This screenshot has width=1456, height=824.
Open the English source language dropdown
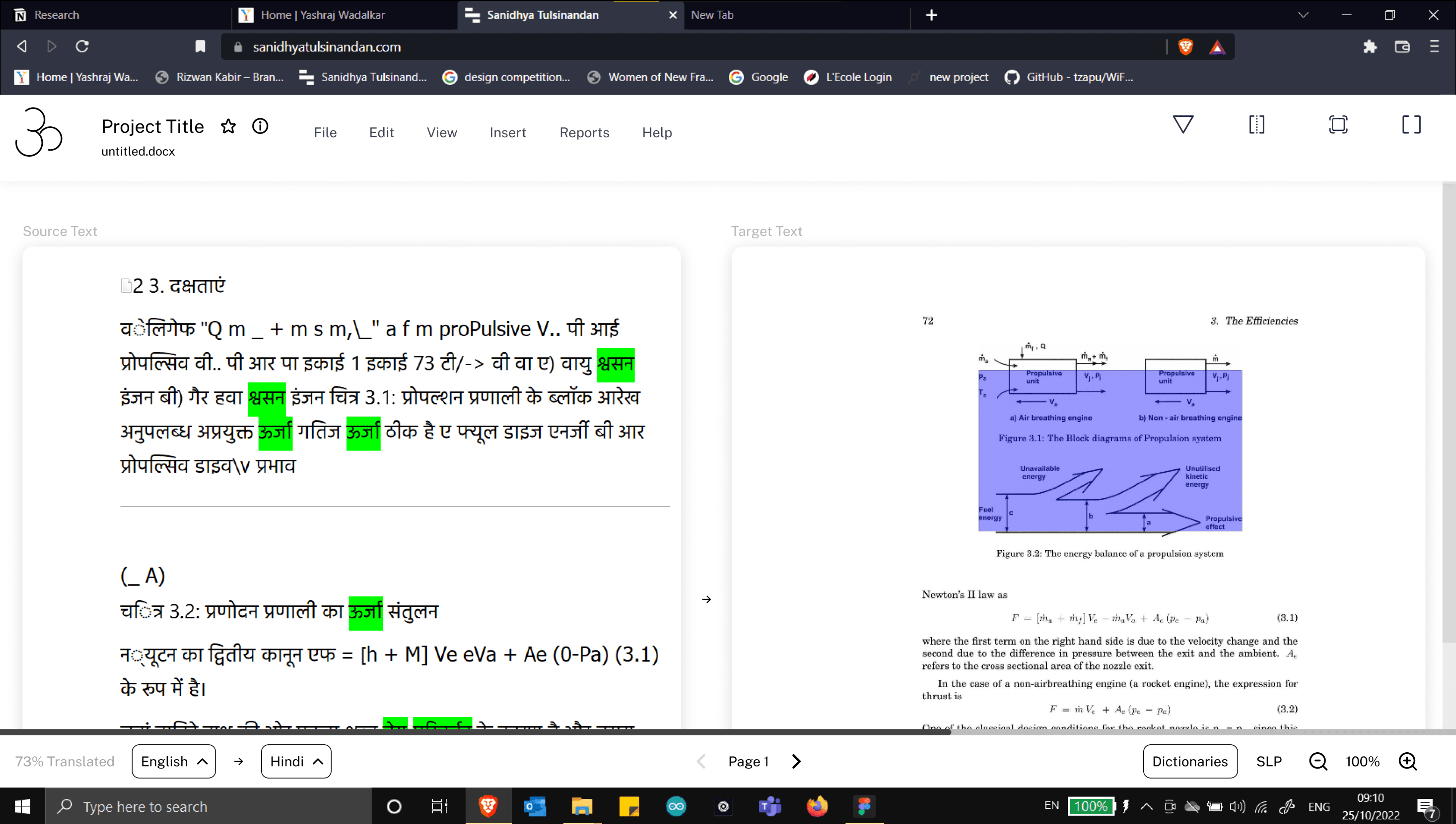(174, 761)
